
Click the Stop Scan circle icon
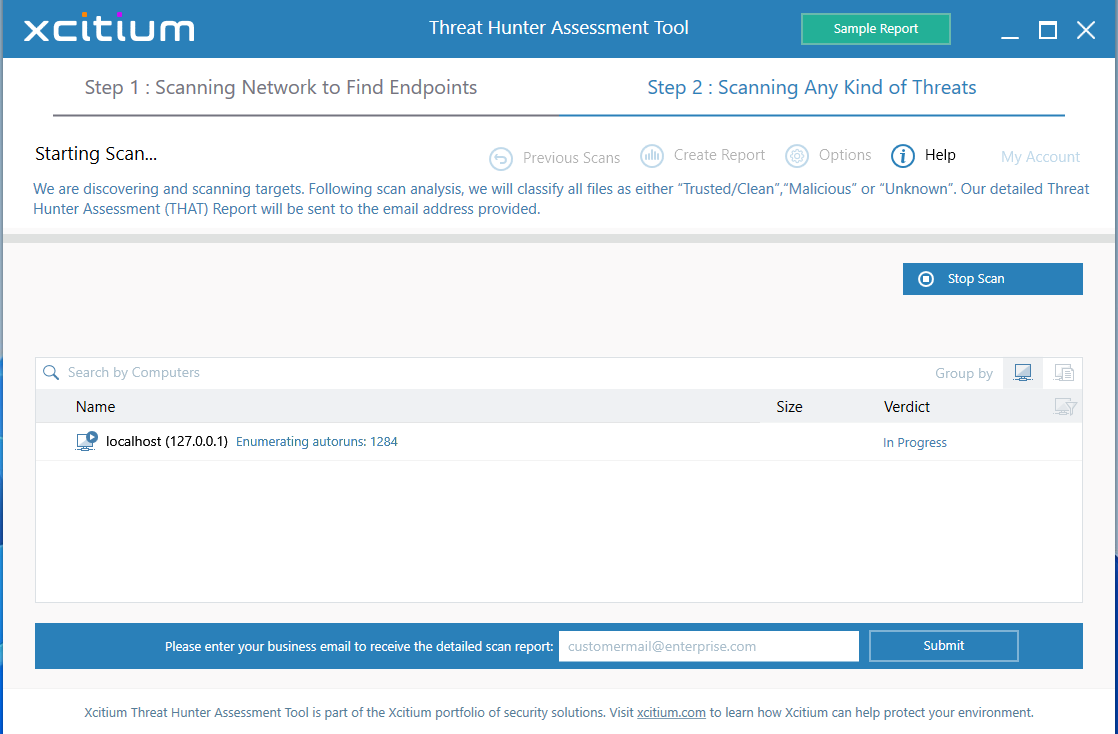tap(925, 279)
